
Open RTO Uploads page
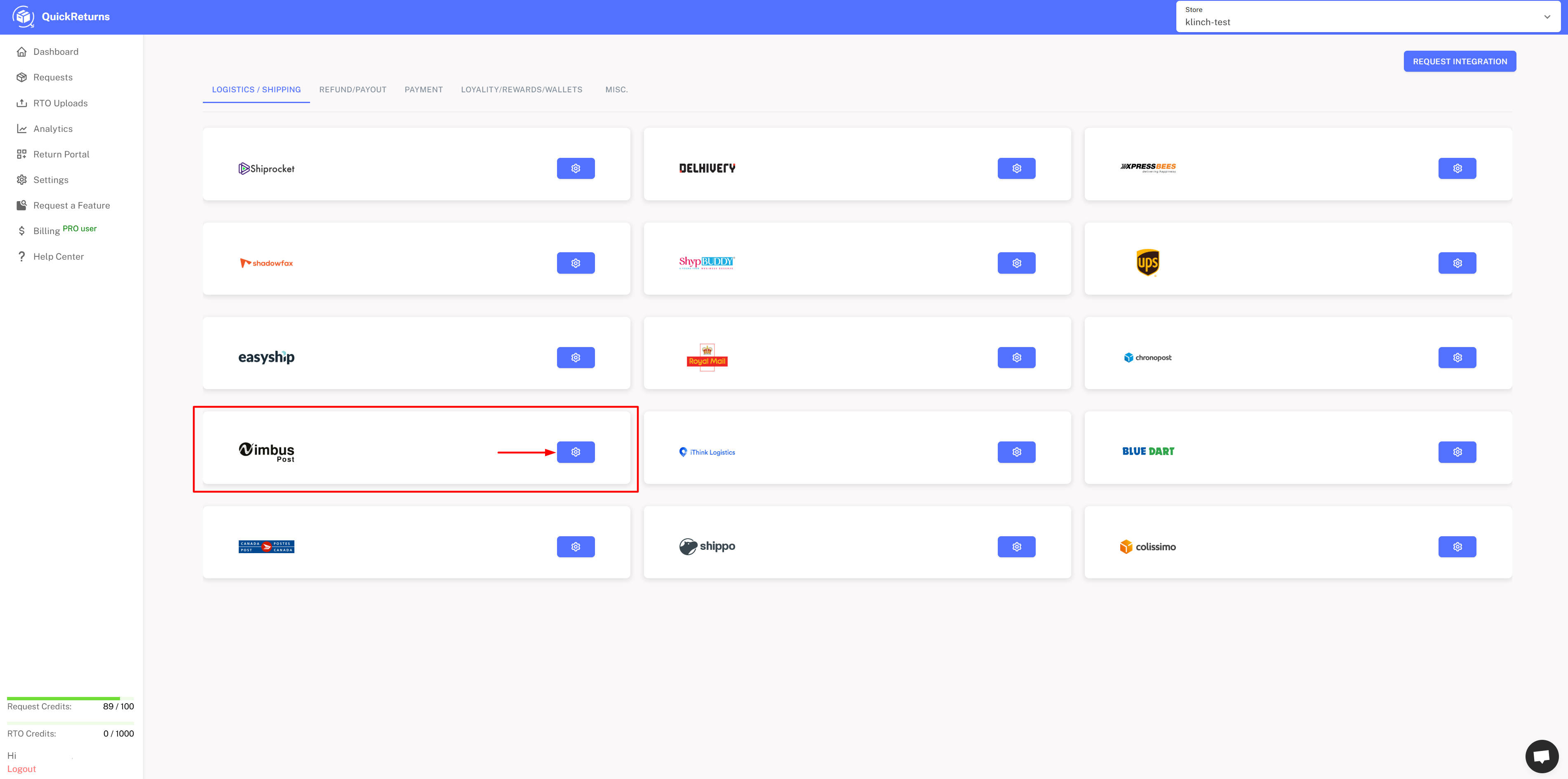tap(60, 103)
